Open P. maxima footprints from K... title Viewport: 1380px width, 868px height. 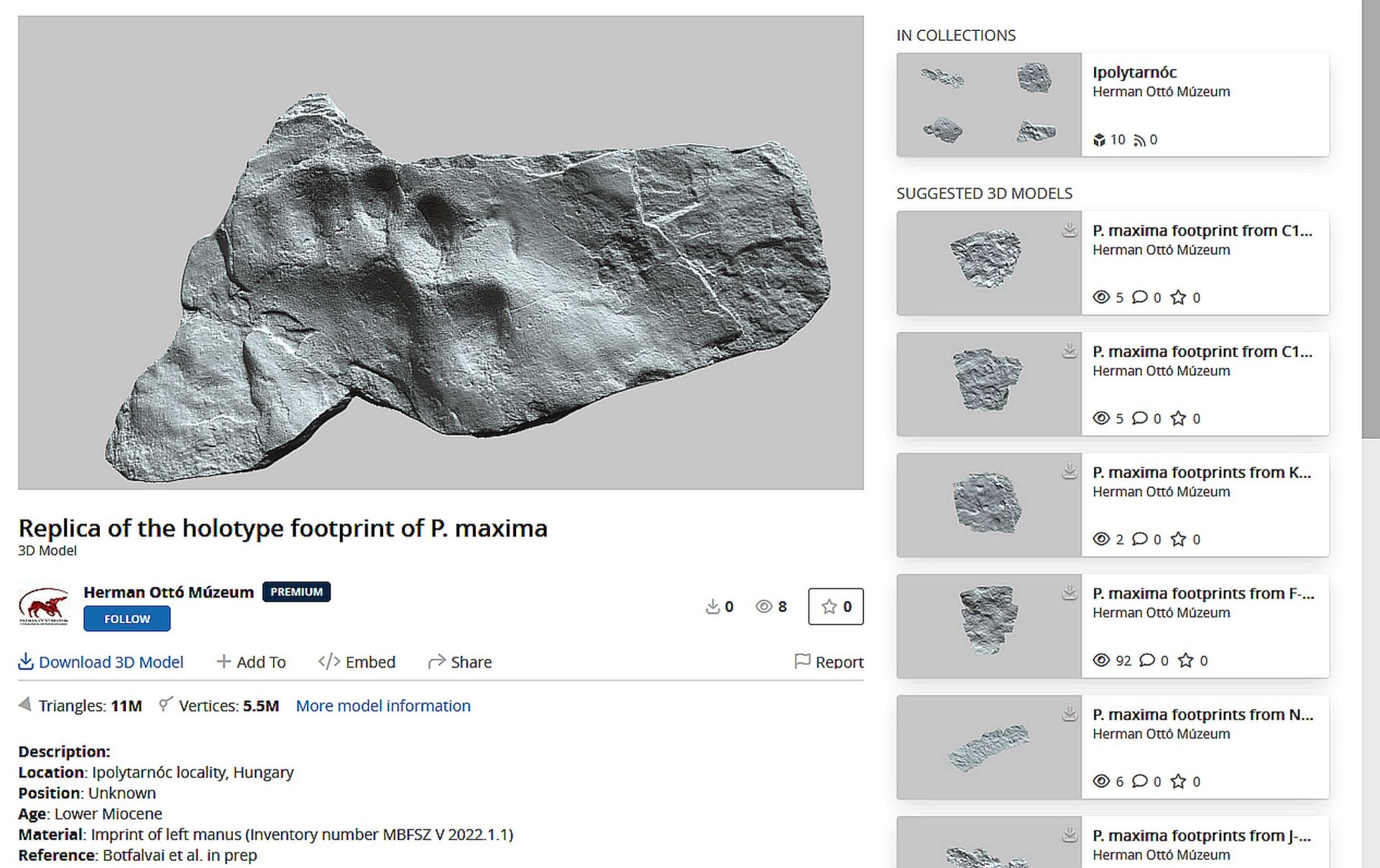pyautogui.click(x=1202, y=472)
